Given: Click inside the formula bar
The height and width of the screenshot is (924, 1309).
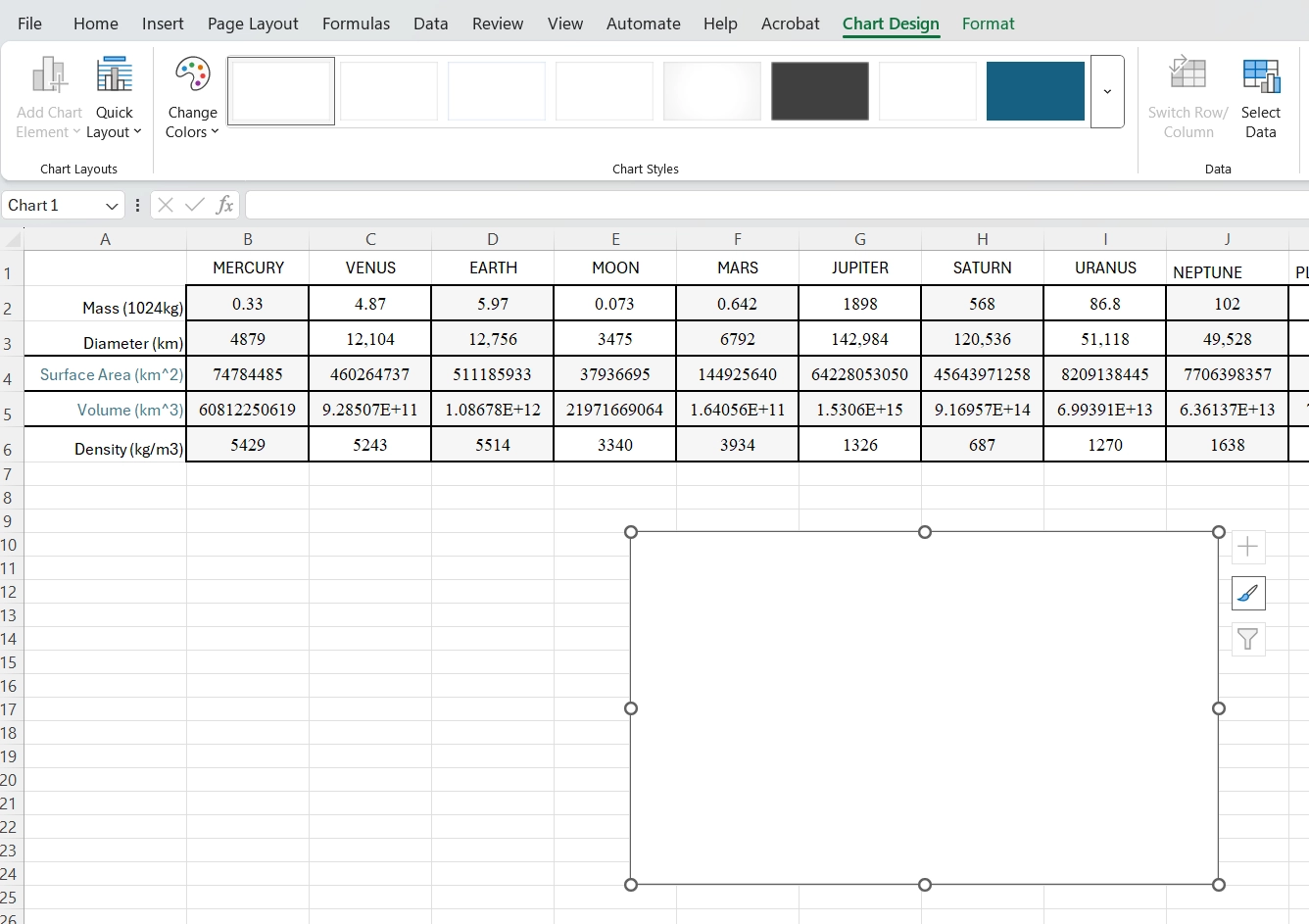Looking at the screenshot, I should pyautogui.click(x=774, y=205).
